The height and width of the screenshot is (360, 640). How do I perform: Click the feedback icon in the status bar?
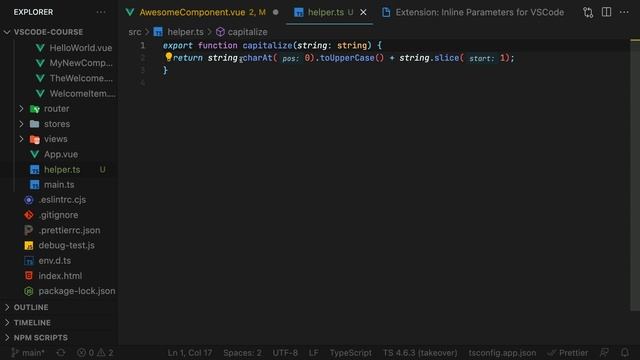coord(604,353)
